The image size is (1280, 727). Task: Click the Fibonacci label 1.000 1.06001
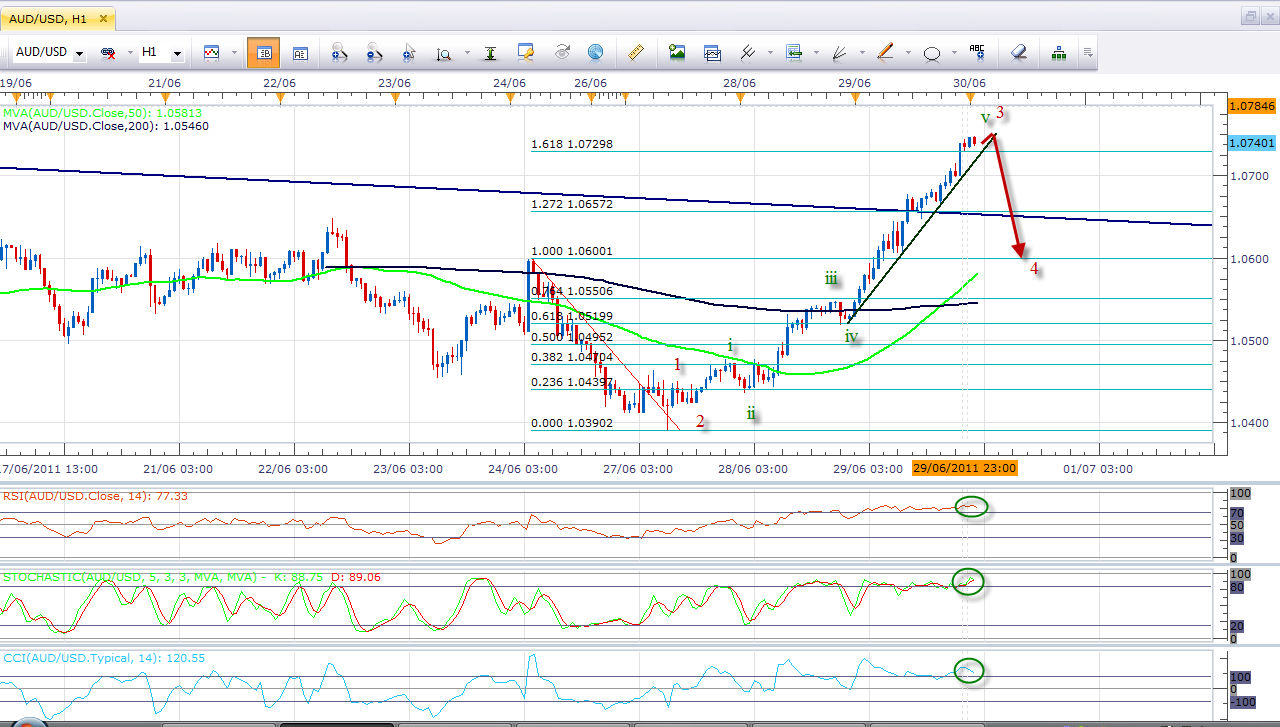[x=571, y=251]
